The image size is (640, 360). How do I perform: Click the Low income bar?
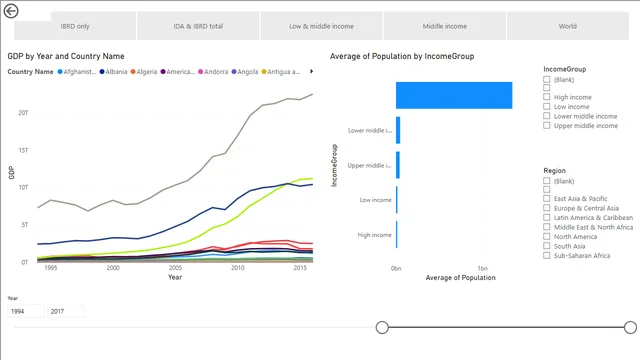(x=397, y=200)
